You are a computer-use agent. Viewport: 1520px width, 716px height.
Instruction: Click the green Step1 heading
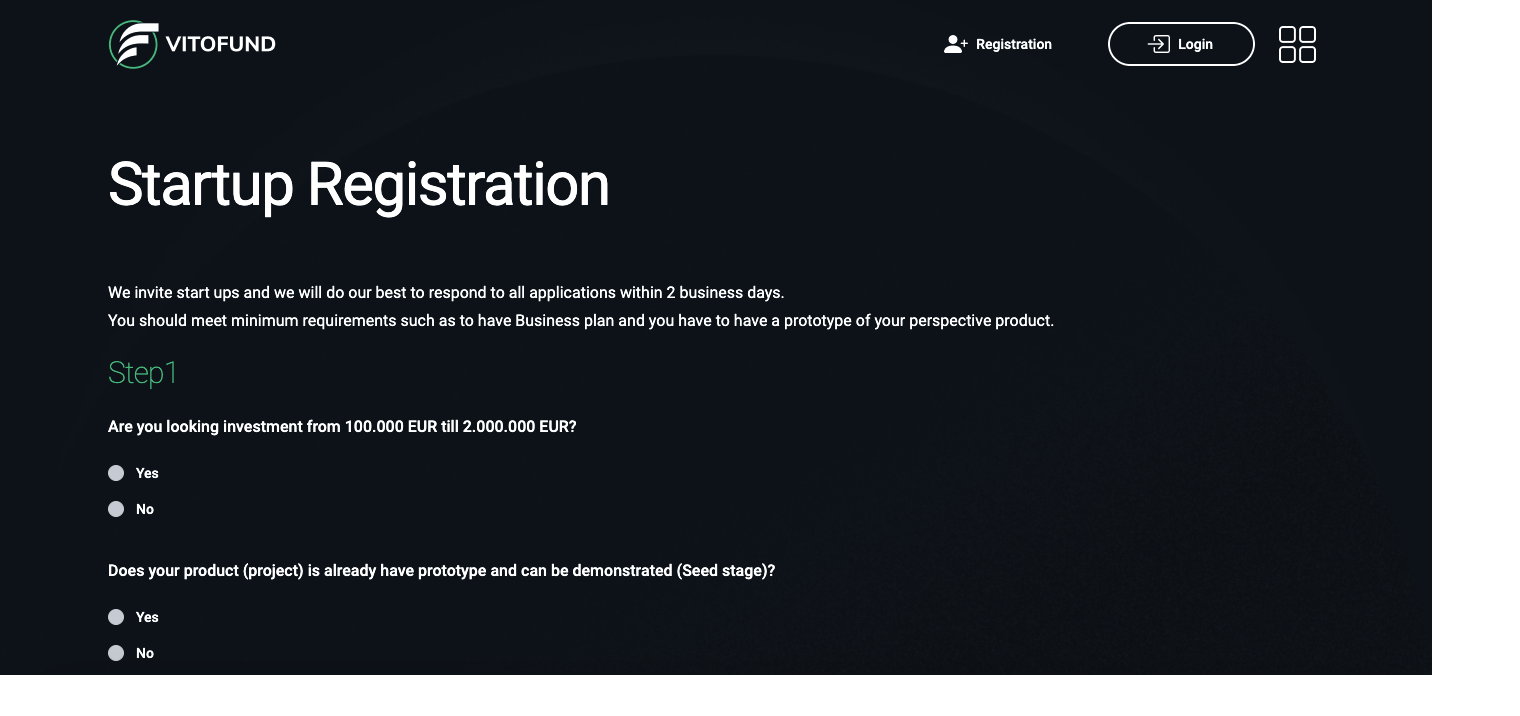click(x=142, y=373)
